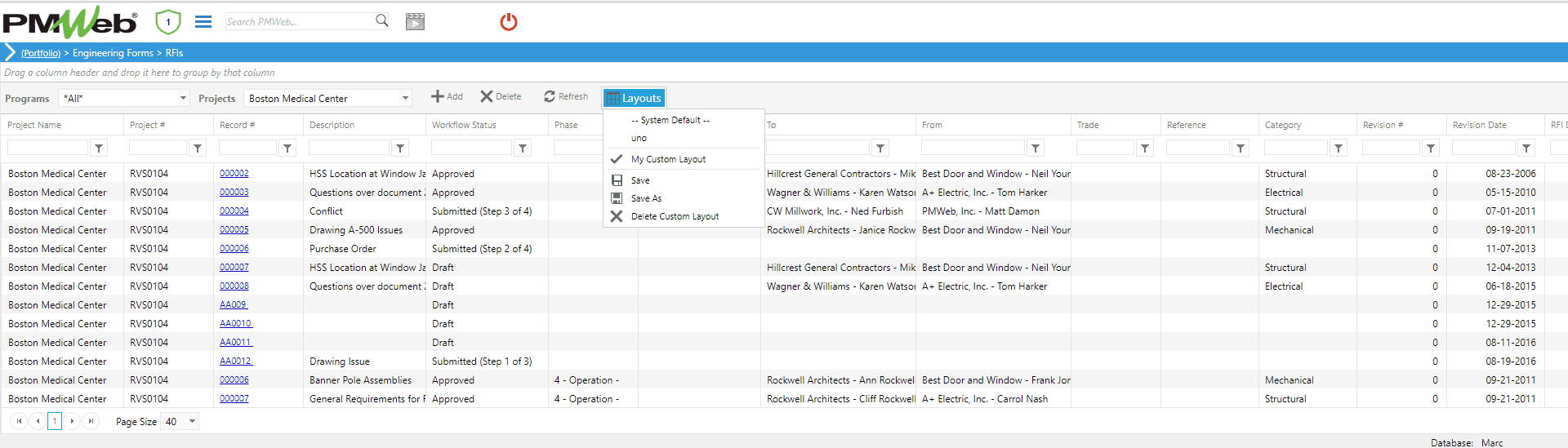Open record 000003

(x=234, y=193)
